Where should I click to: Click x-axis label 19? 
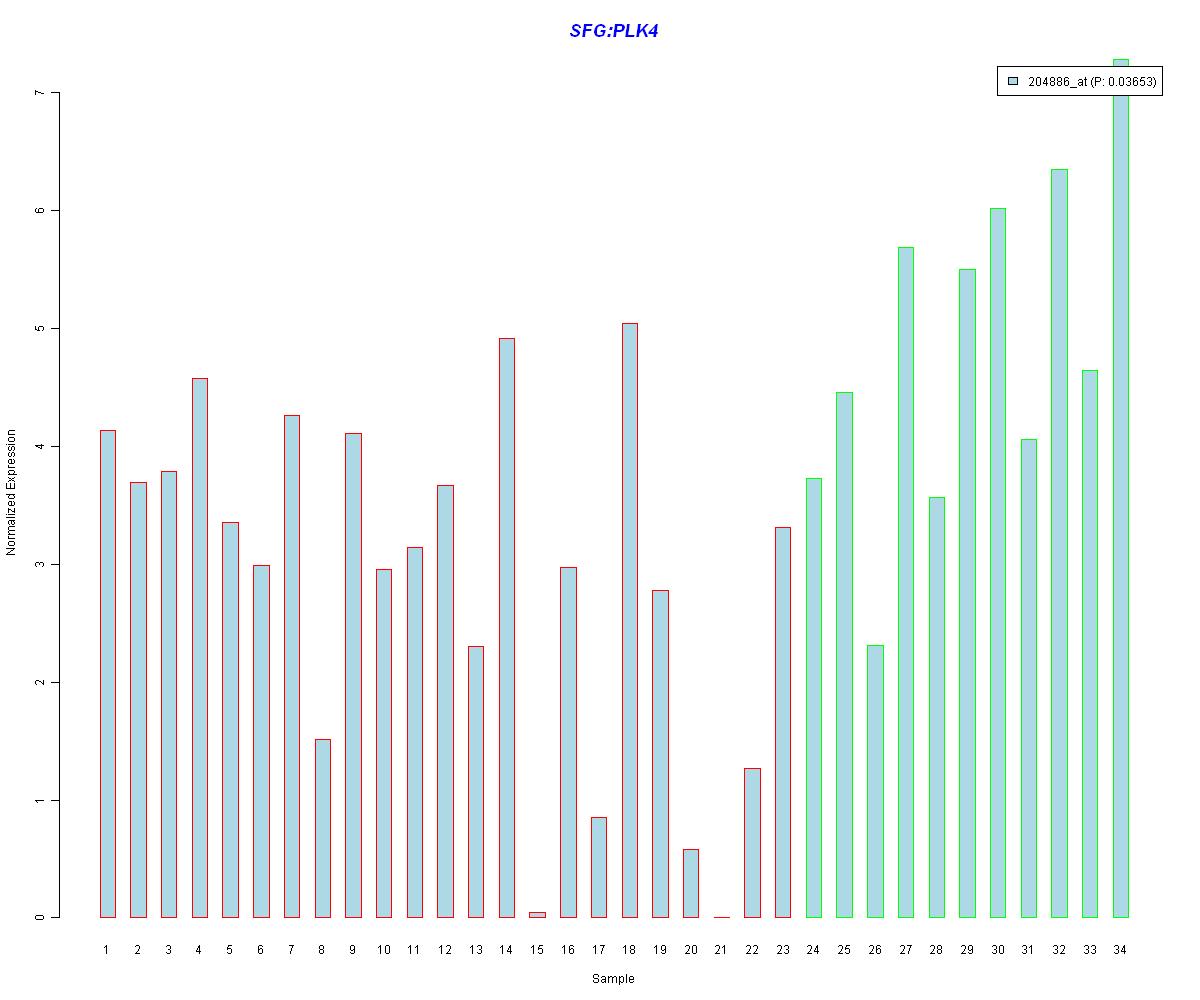[x=659, y=950]
